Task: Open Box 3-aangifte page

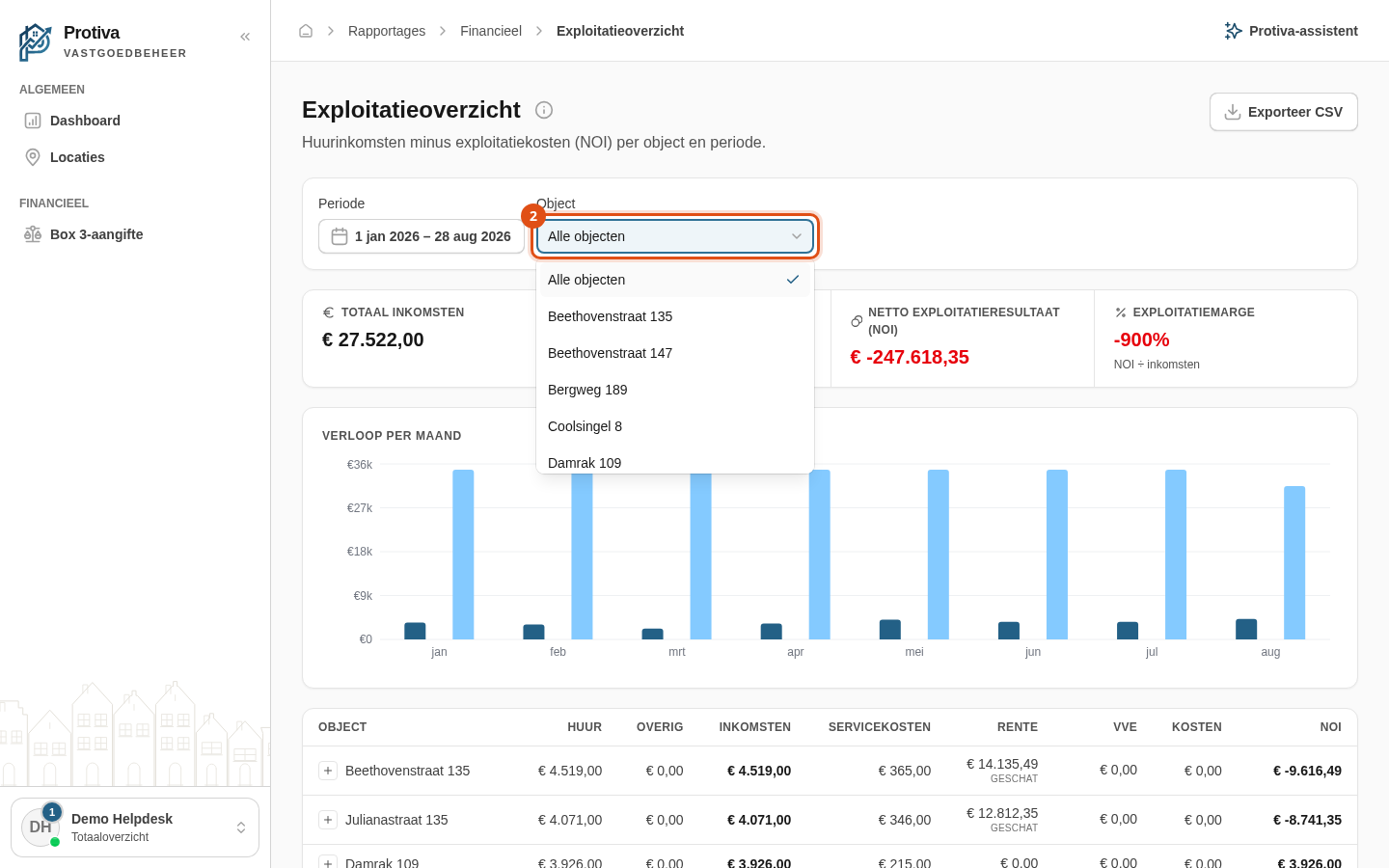Action: pos(135,234)
